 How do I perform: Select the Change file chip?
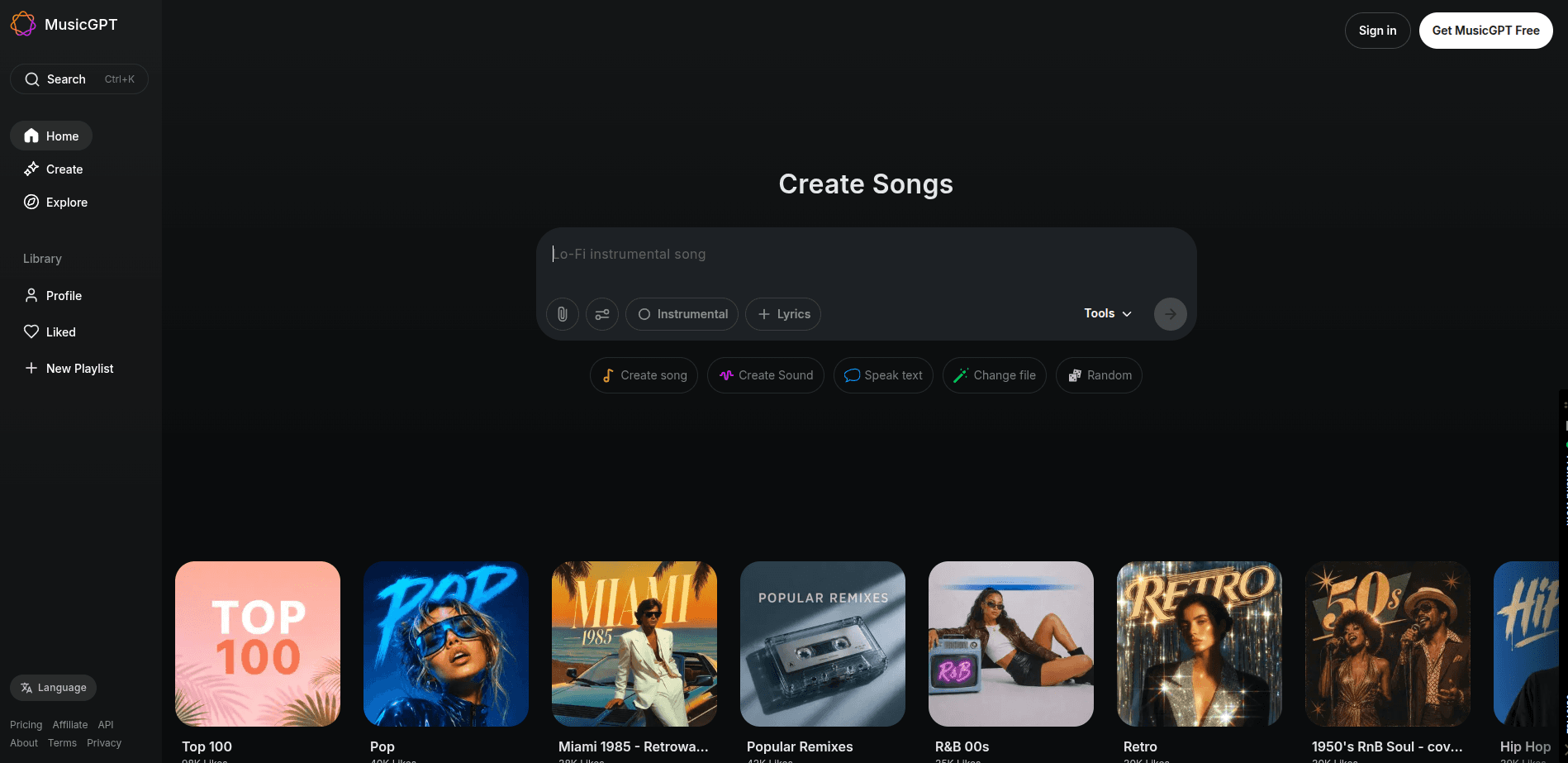995,375
